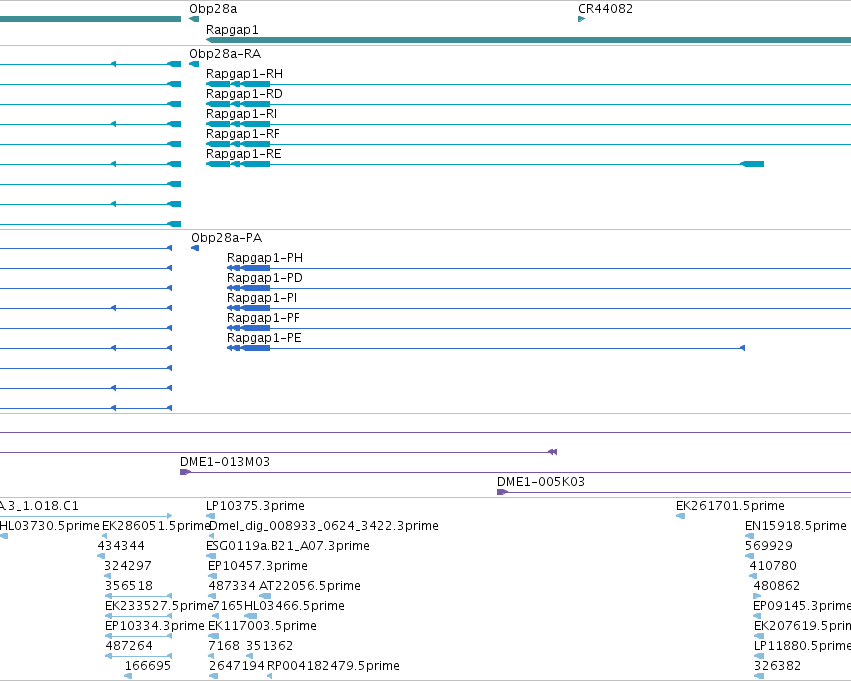Select AT22056.5prime EST label
This screenshot has width=851, height=681.
pyautogui.click(x=310, y=586)
